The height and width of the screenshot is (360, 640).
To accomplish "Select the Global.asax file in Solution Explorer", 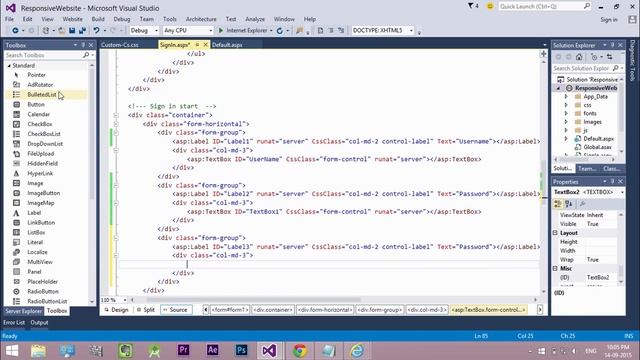I will (x=598, y=147).
